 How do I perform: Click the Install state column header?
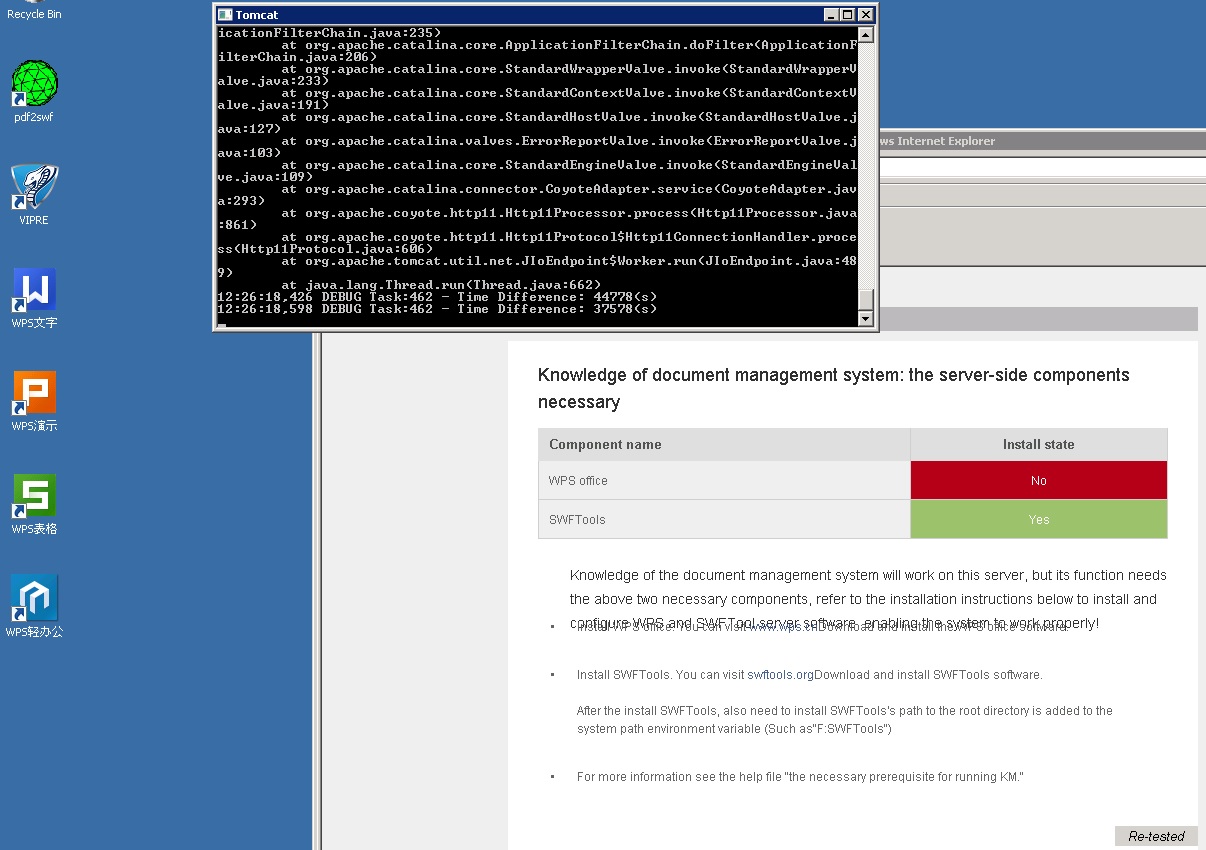click(x=1039, y=445)
